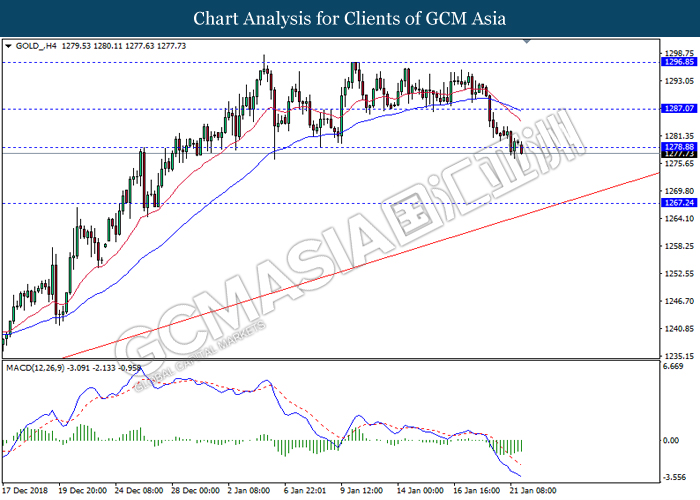Click the GOLD_,H4 symbol label
700x500 pixels.
(36, 46)
